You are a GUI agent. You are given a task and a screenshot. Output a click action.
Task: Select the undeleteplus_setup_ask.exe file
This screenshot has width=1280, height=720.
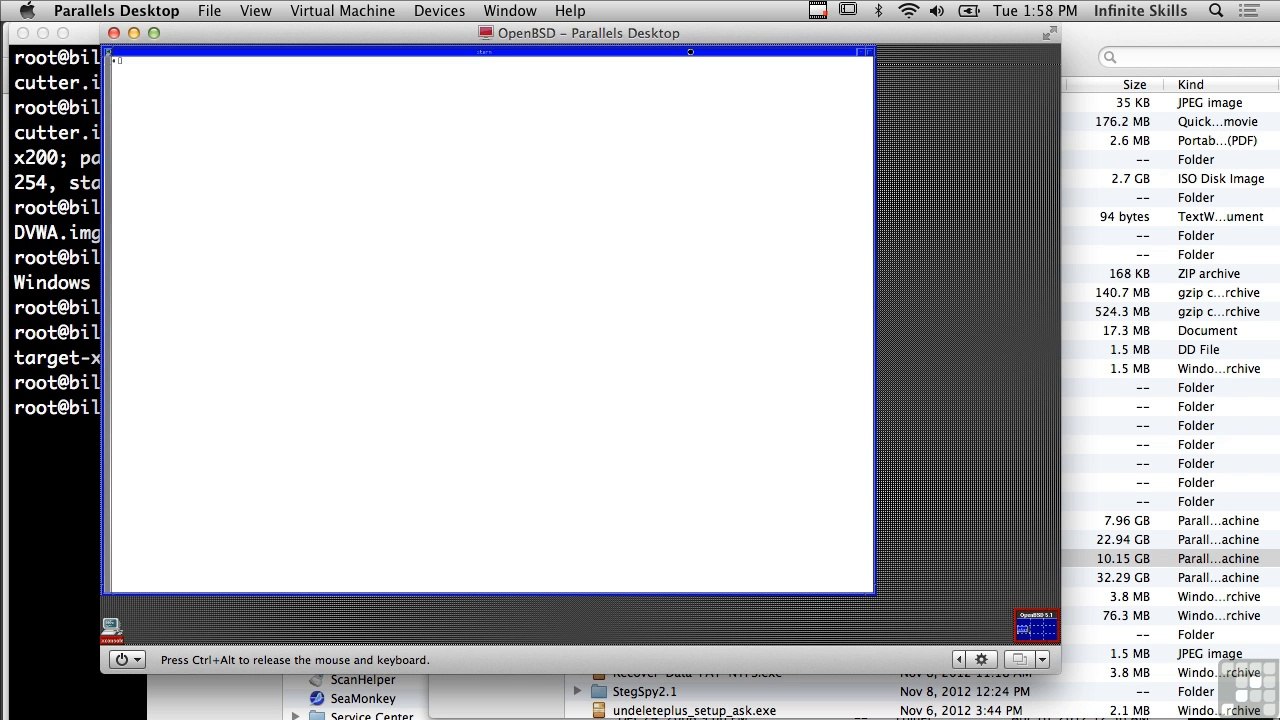[694, 711]
